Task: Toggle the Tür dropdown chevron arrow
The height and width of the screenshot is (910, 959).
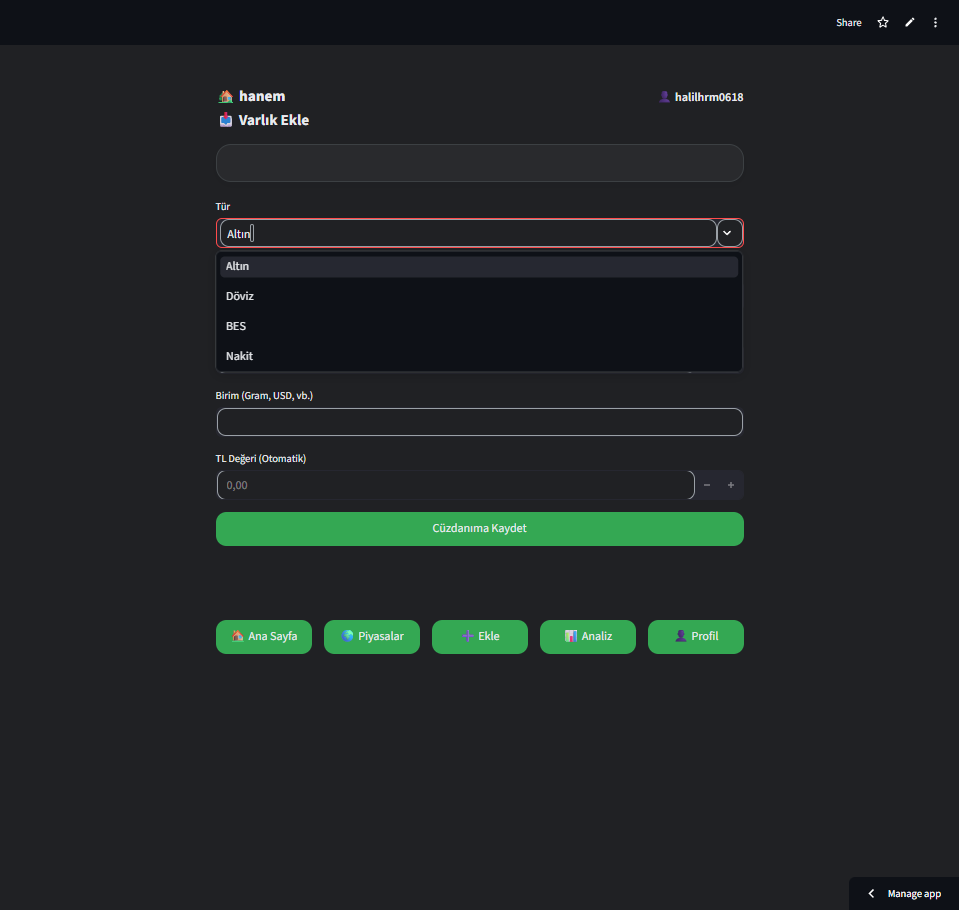Action: 727,233
